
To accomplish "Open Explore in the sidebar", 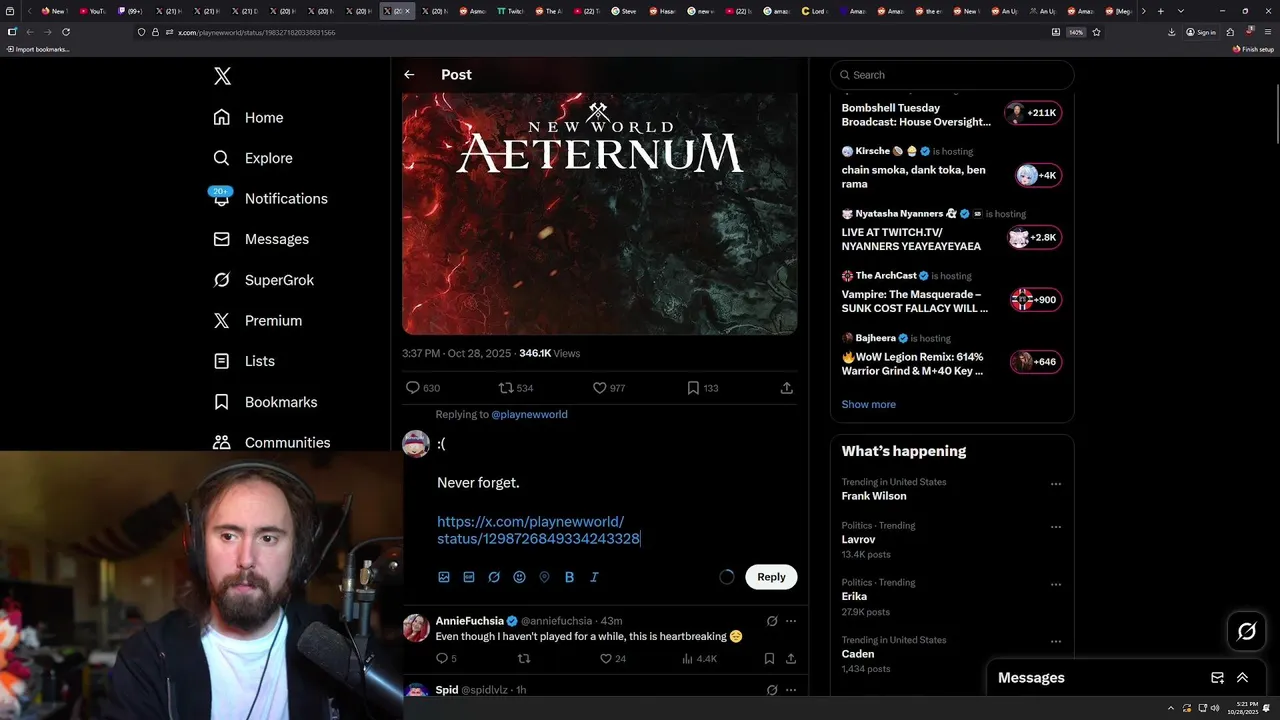I will 253,158.
